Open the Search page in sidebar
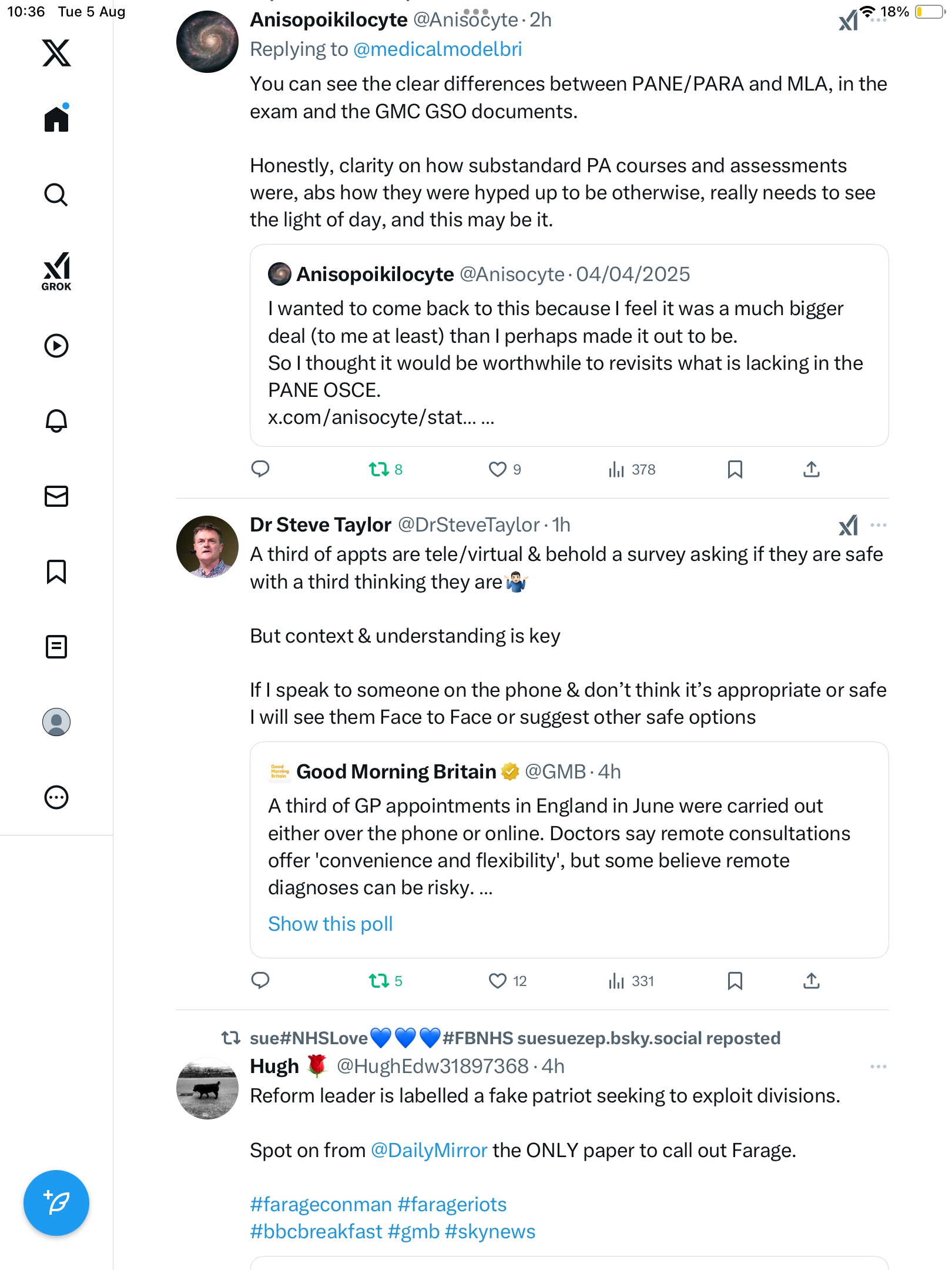952x1270 pixels. pos(56,195)
